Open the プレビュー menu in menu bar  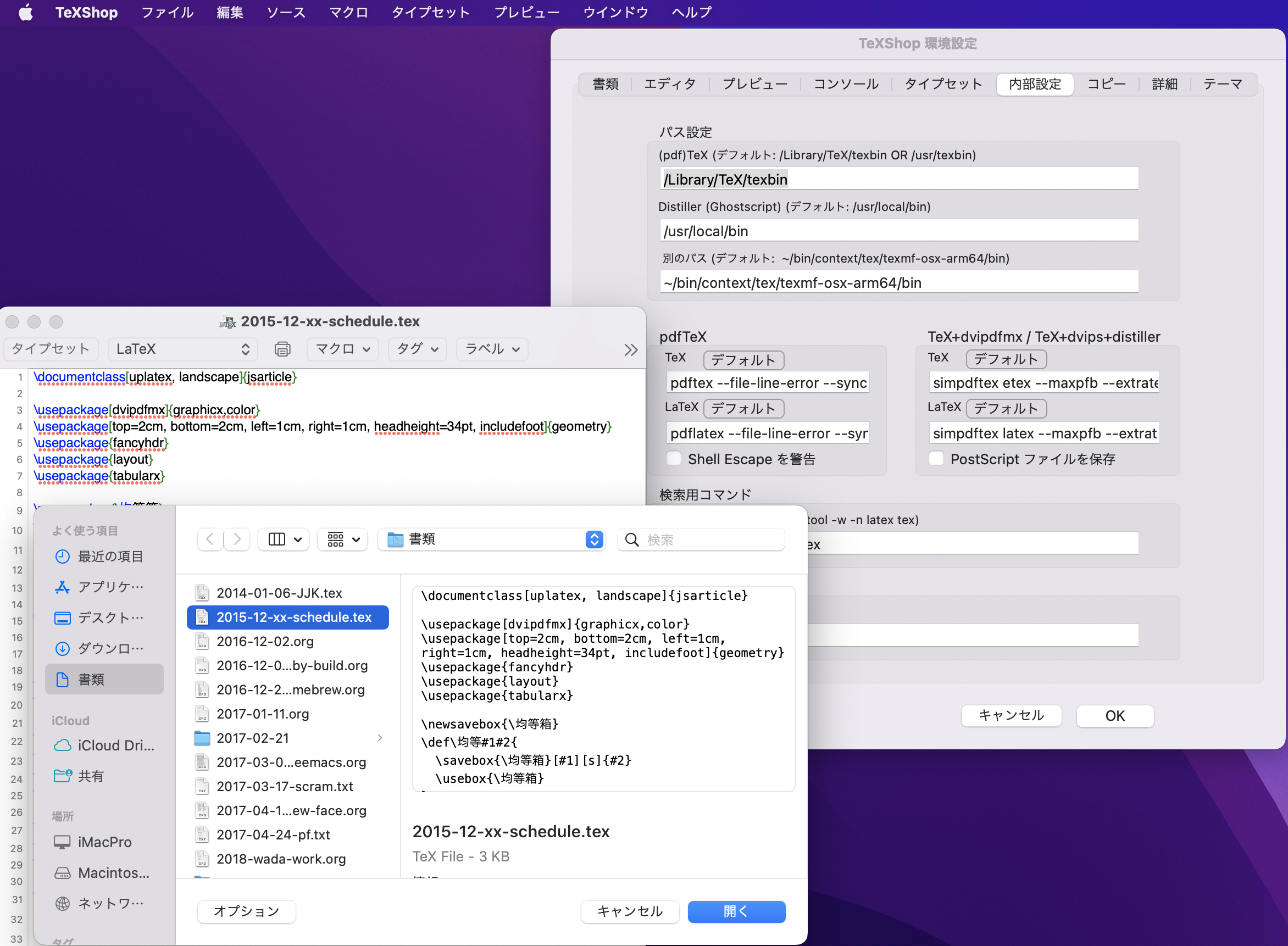(526, 12)
